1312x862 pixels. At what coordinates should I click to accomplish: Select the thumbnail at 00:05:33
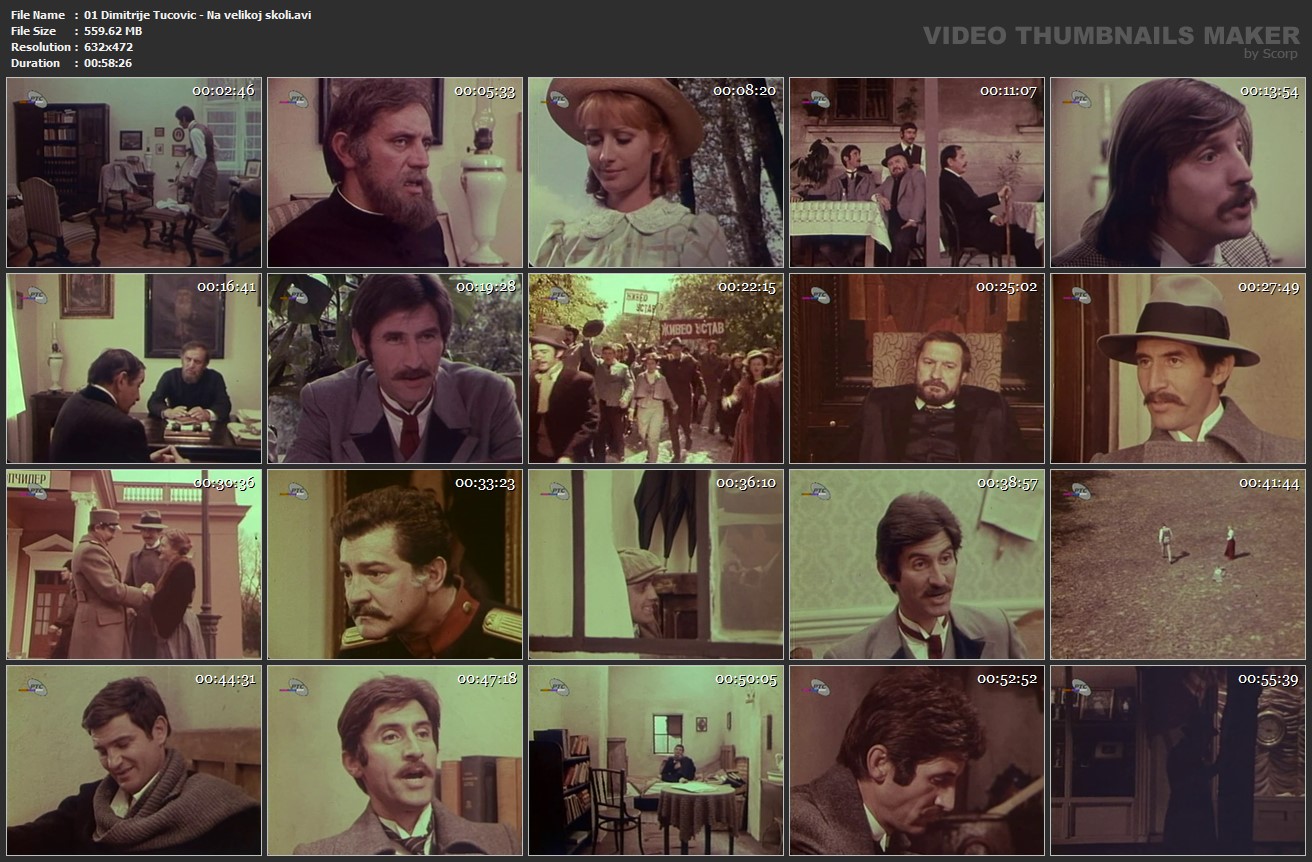(395, 172)
